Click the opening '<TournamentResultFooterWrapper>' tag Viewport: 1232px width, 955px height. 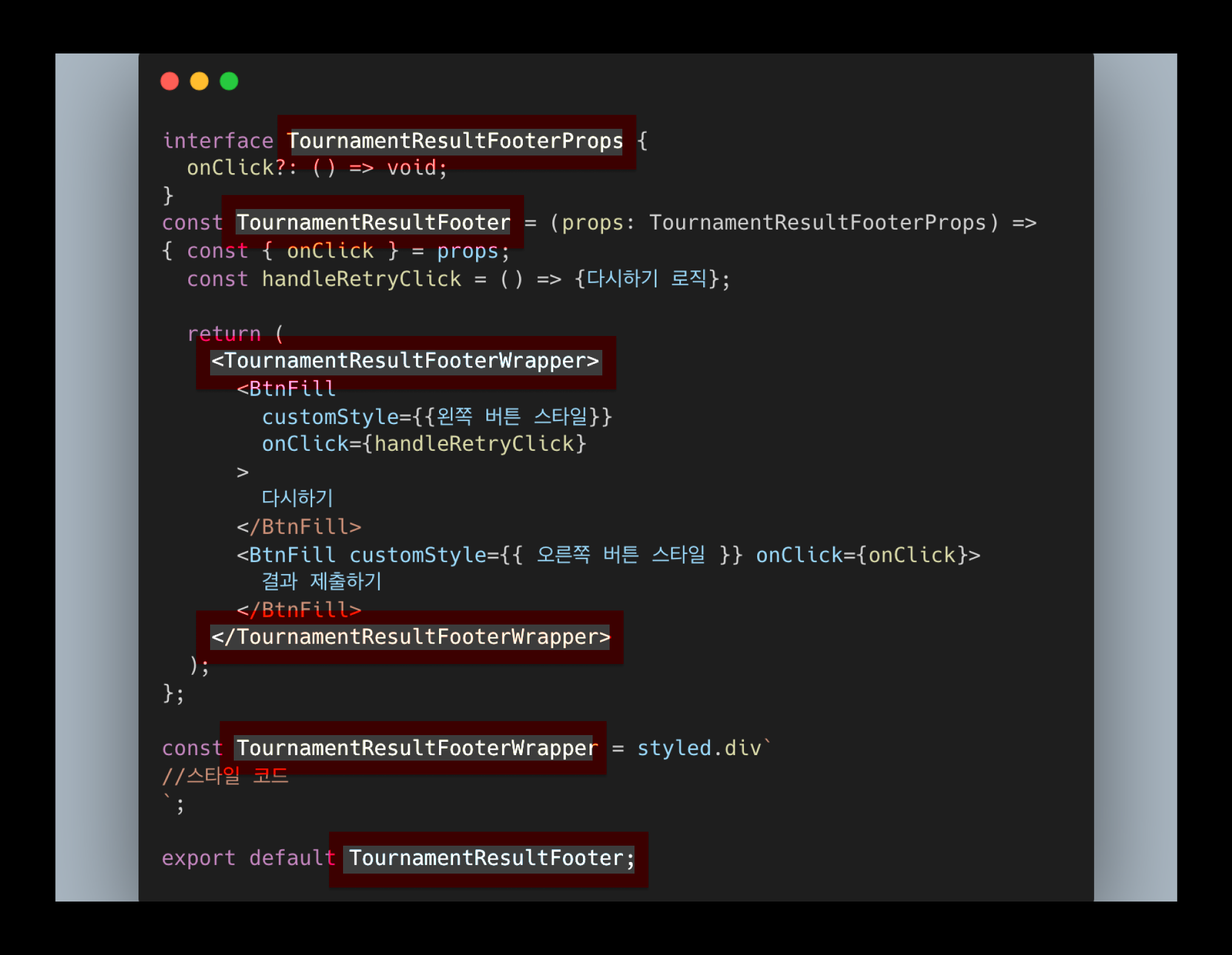pos(405,361)
